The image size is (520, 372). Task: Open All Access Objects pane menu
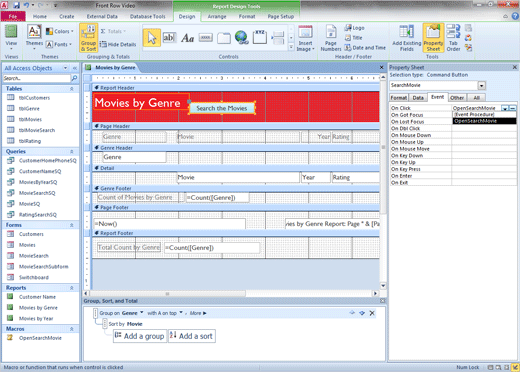[x=65, y=68]
